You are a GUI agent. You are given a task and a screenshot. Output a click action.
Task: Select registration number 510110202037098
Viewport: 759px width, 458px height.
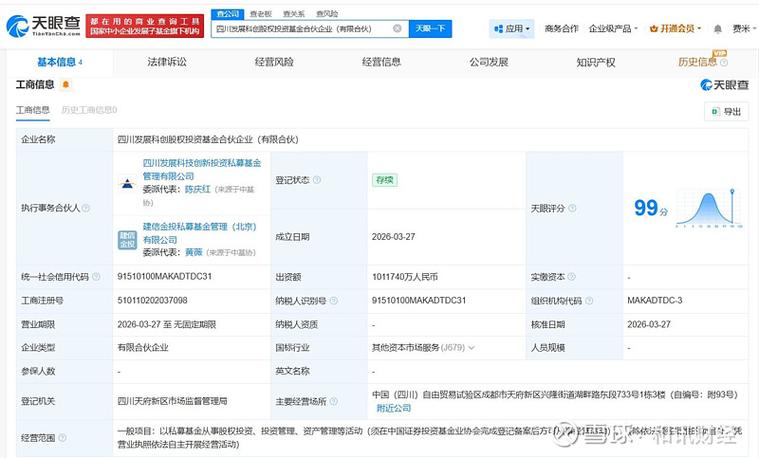pos(152,300)
